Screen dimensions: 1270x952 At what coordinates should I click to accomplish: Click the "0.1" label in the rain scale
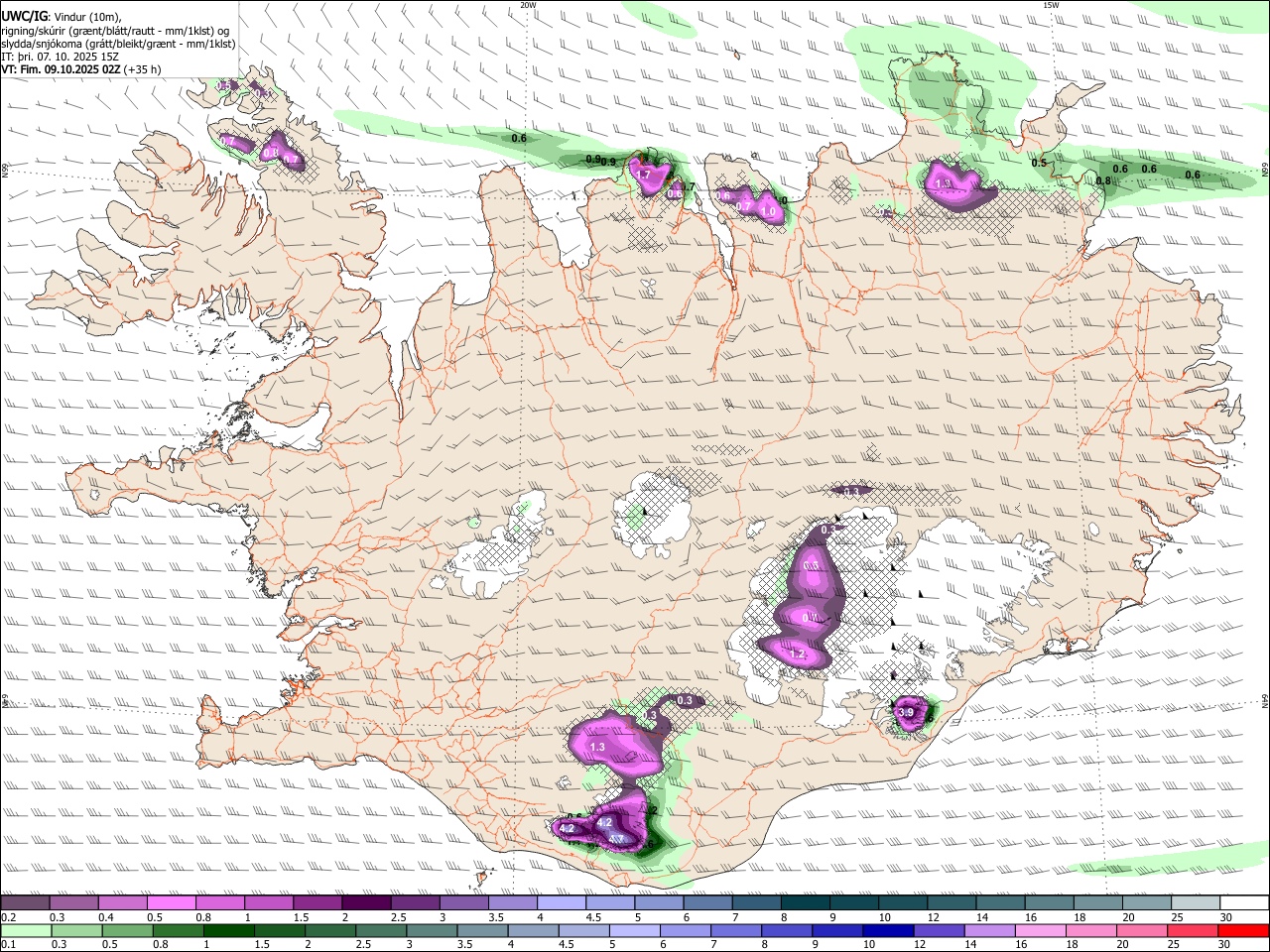(x=7, y=944)
